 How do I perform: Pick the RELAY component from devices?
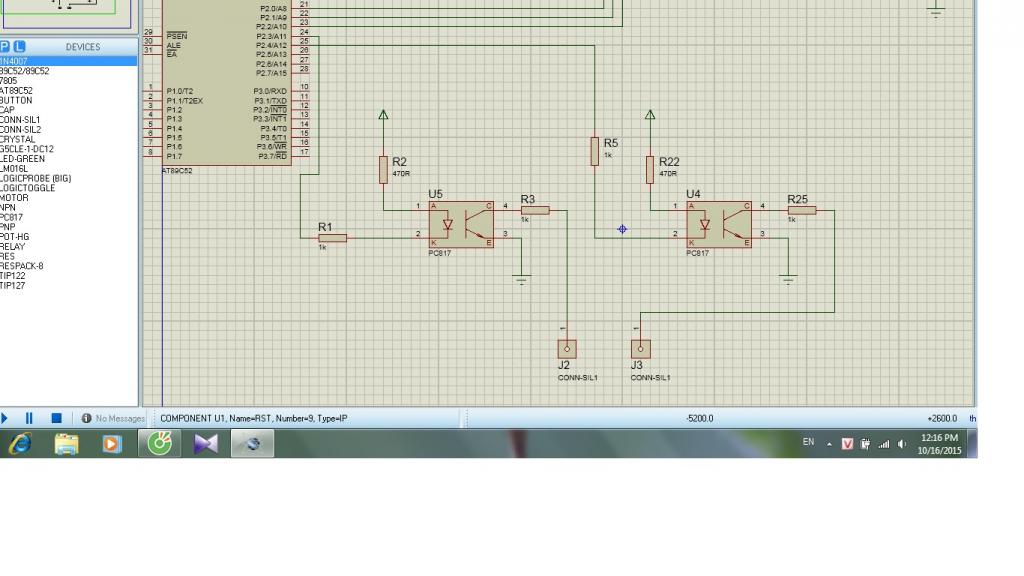click(13, 246)
